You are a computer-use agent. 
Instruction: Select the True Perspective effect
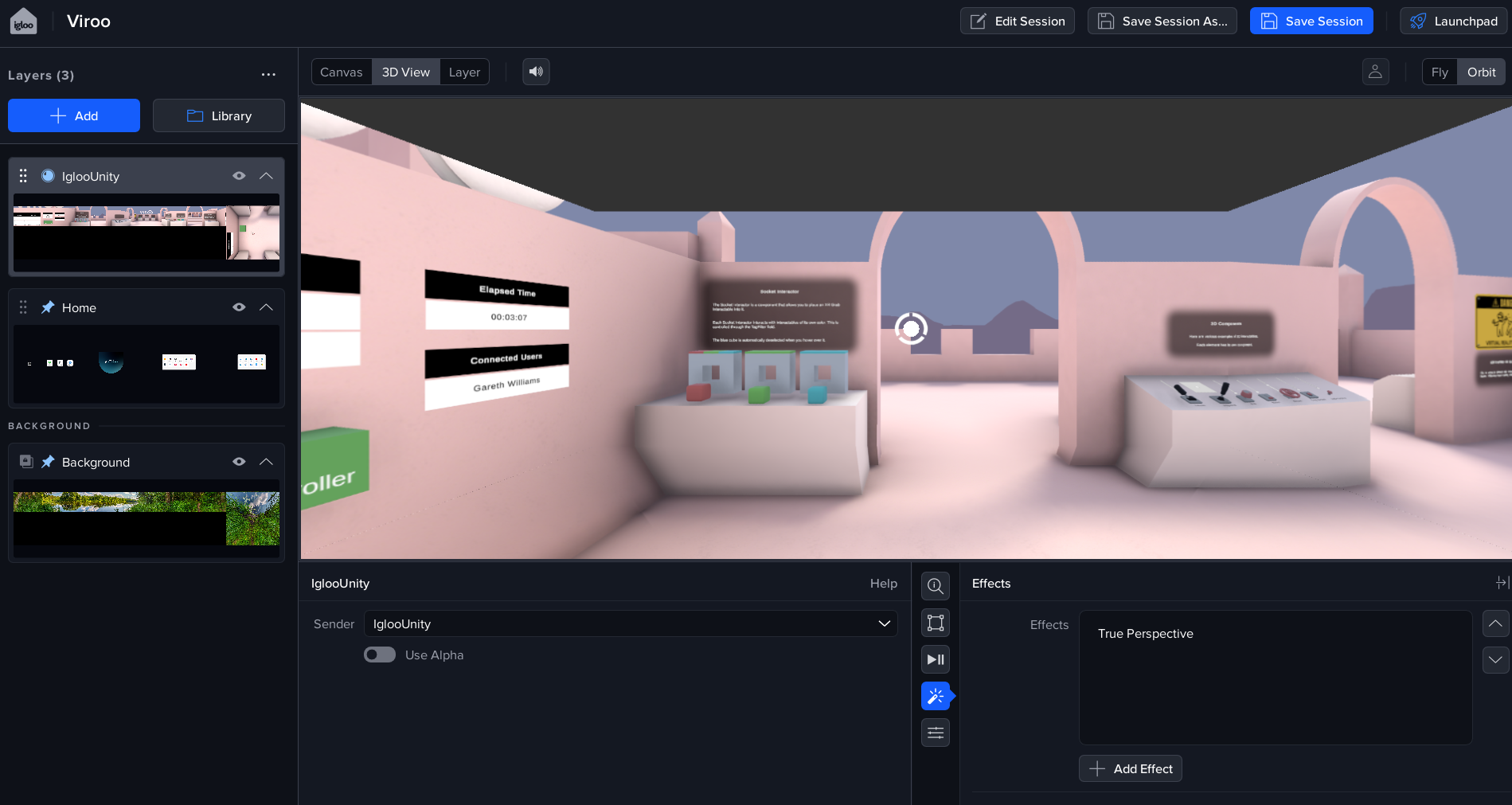(1145, 634)
